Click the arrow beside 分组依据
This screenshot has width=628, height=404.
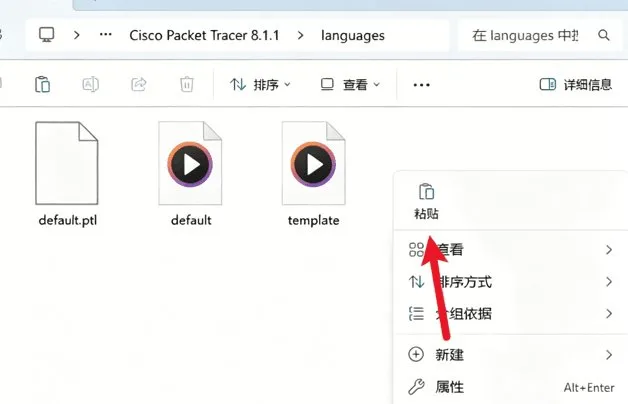(609, 314)
